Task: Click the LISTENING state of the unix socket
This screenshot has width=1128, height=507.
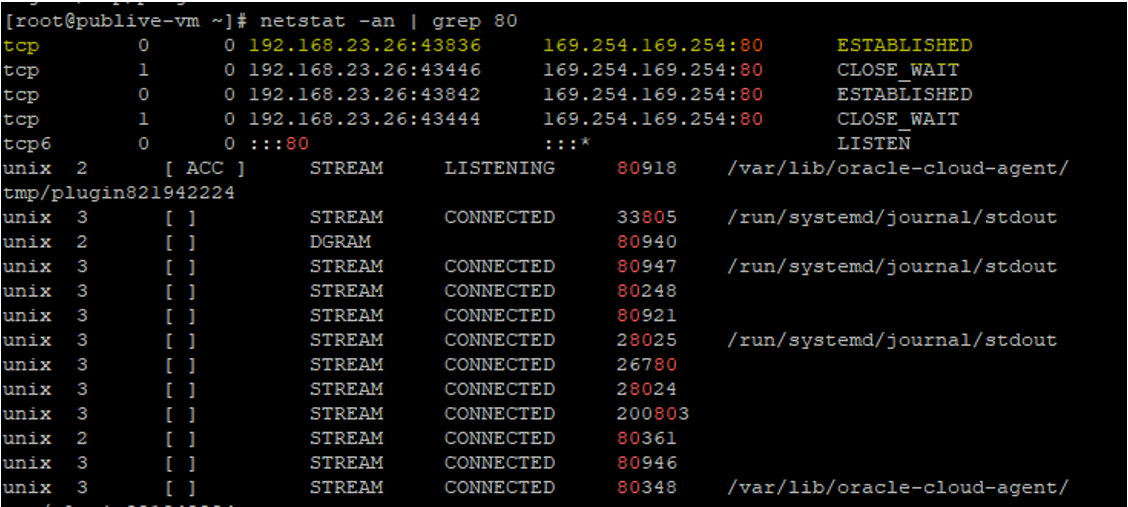Action: pos(499,168)
